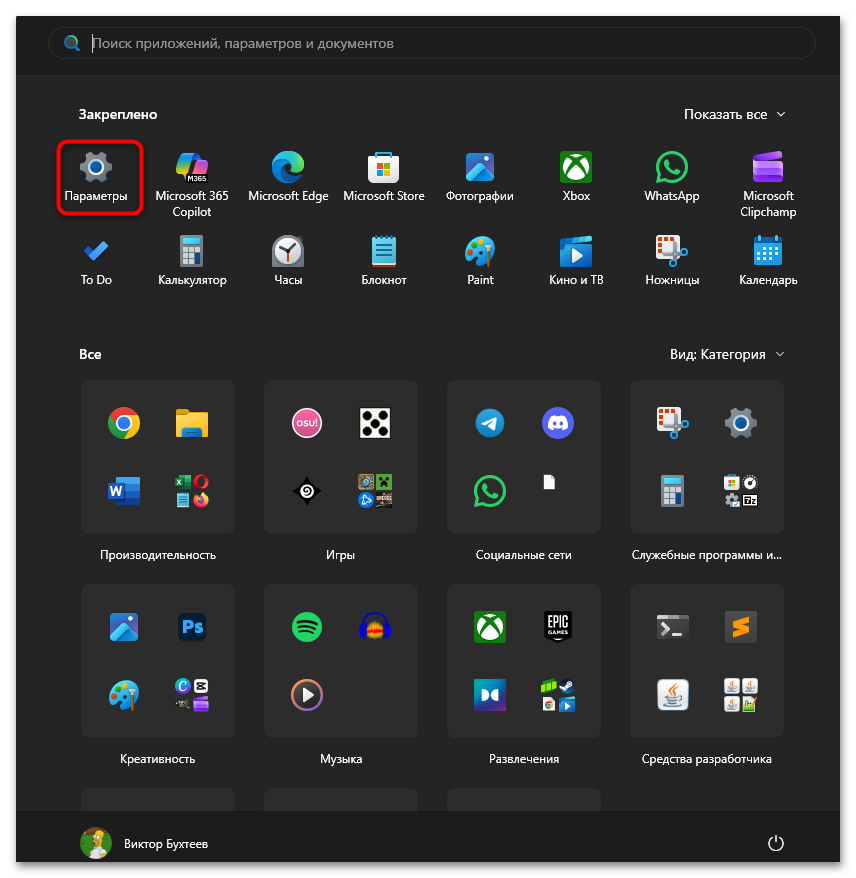
Task: Open Microsoft Clipchamp
Action: pos(768,185)
